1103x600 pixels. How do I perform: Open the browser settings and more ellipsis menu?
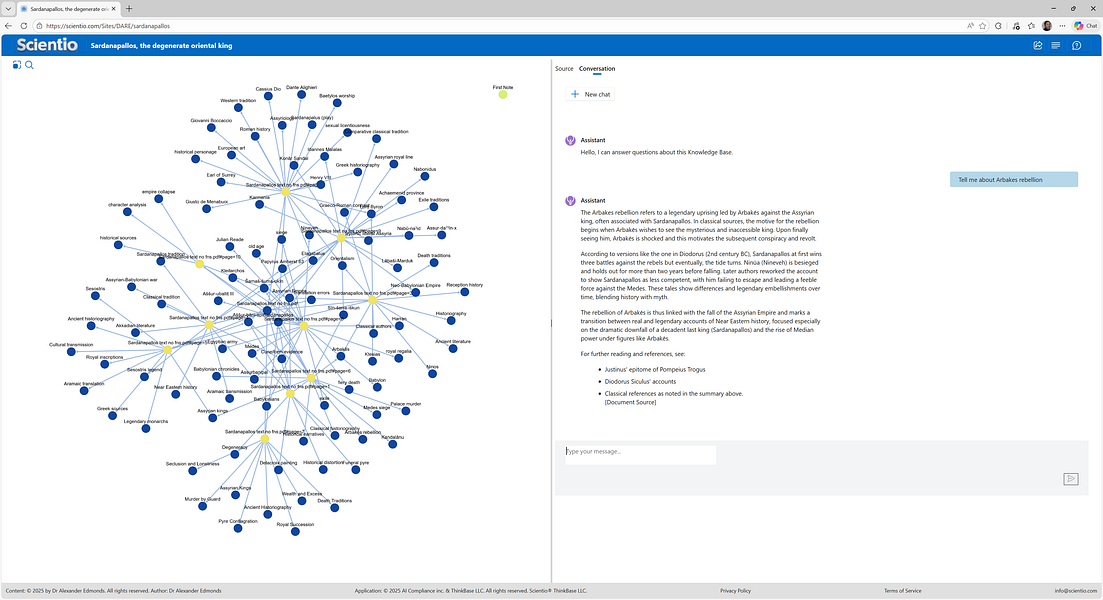click(x=1062, y=26)
